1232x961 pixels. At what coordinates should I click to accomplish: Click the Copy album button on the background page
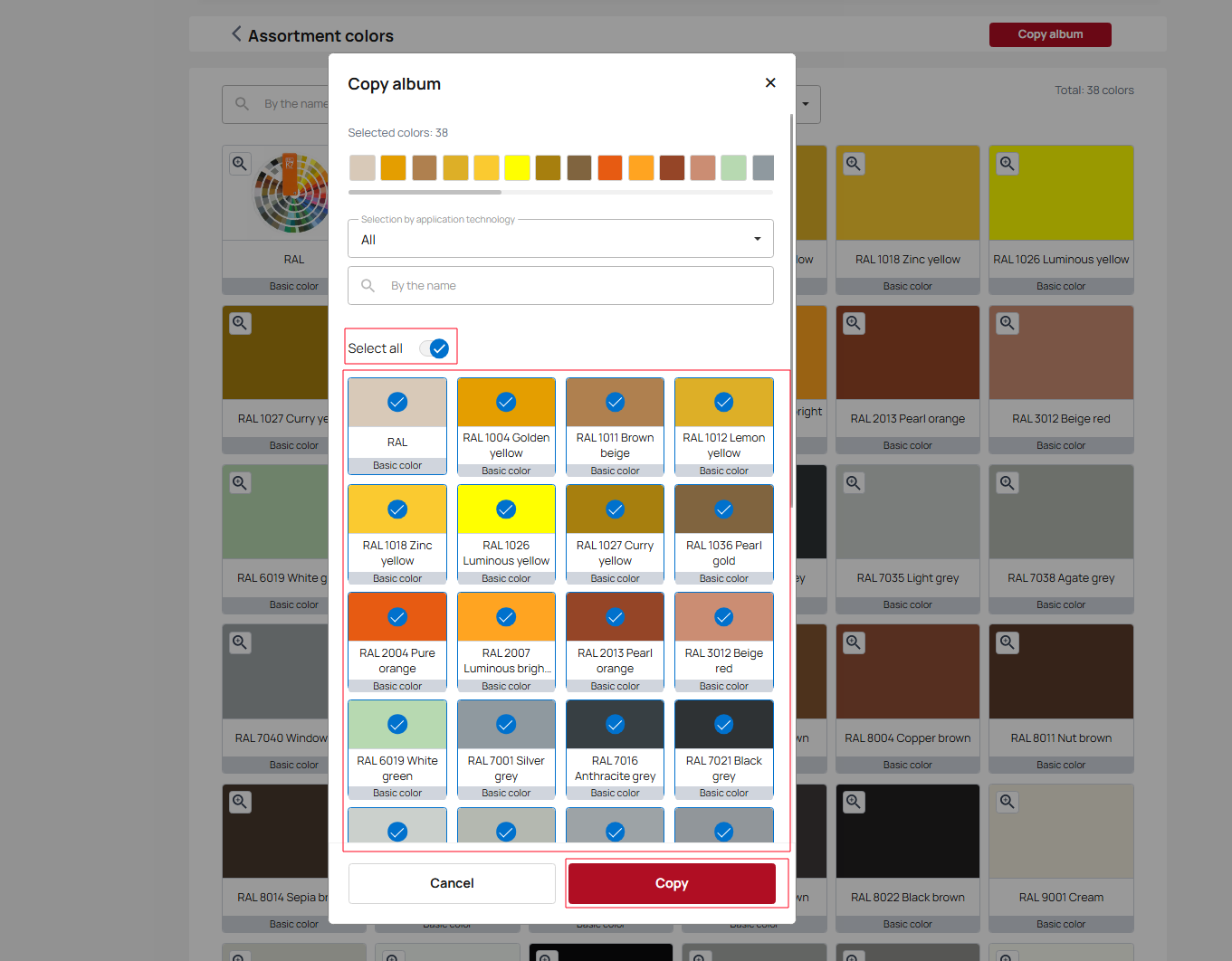pyautogui.click(x=1050, y=34)
